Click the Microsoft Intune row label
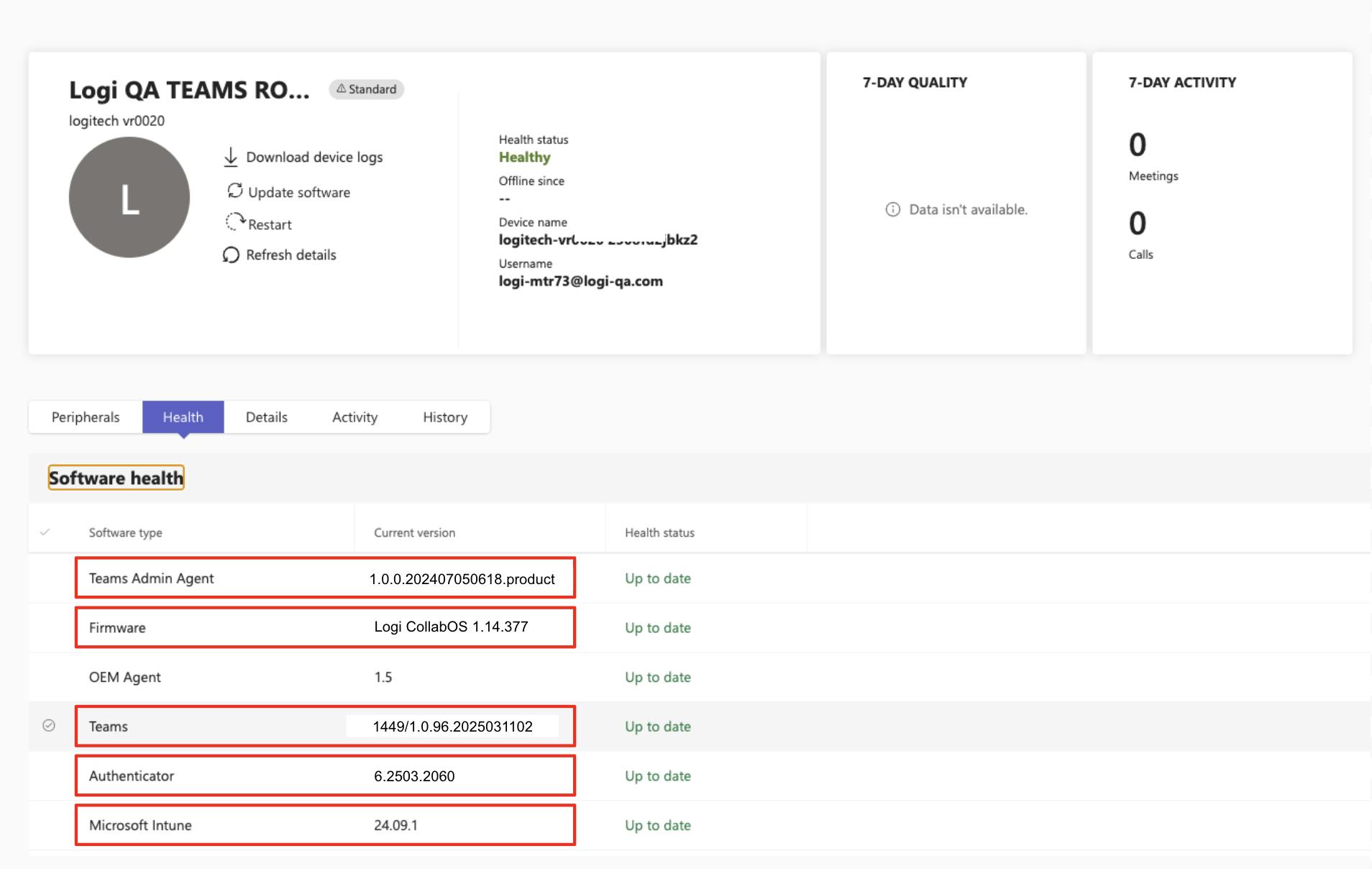 (x=140, y=825)
